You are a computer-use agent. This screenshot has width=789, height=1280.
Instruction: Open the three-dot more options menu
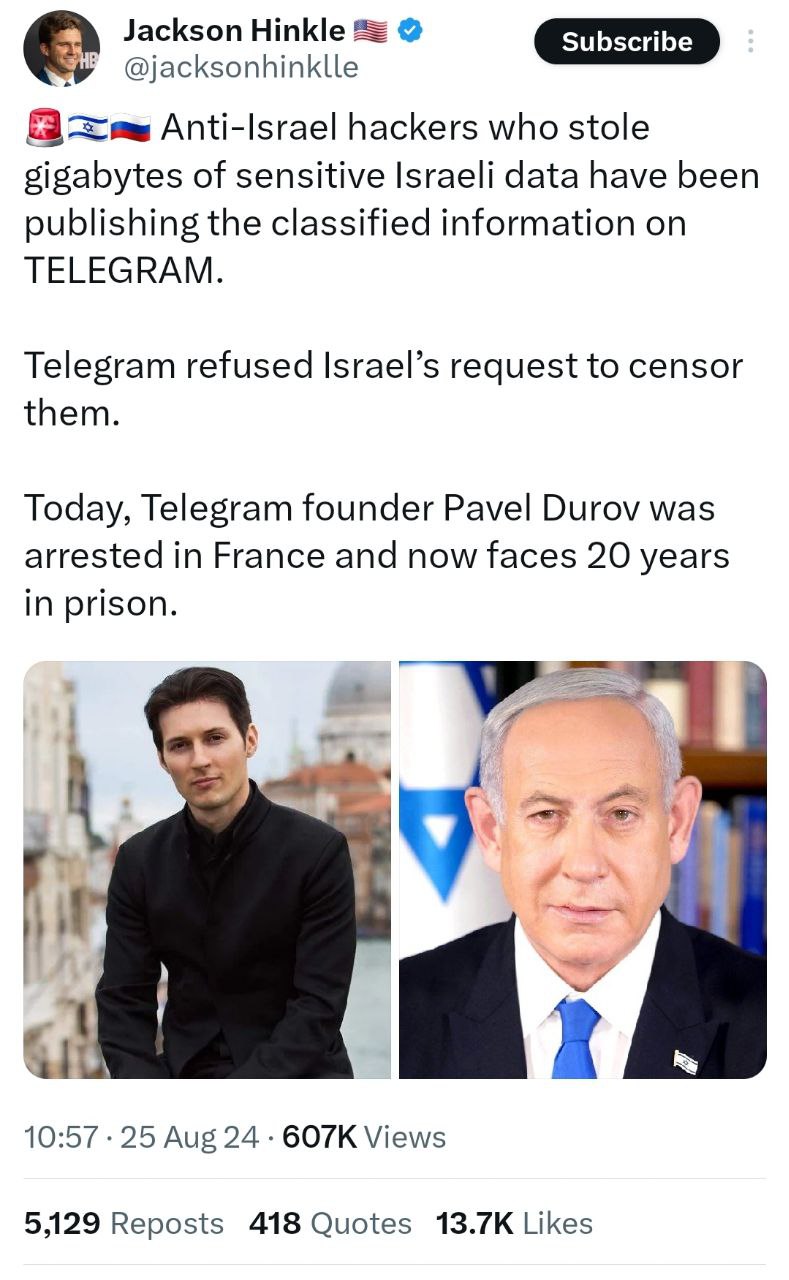click(751, 41)
